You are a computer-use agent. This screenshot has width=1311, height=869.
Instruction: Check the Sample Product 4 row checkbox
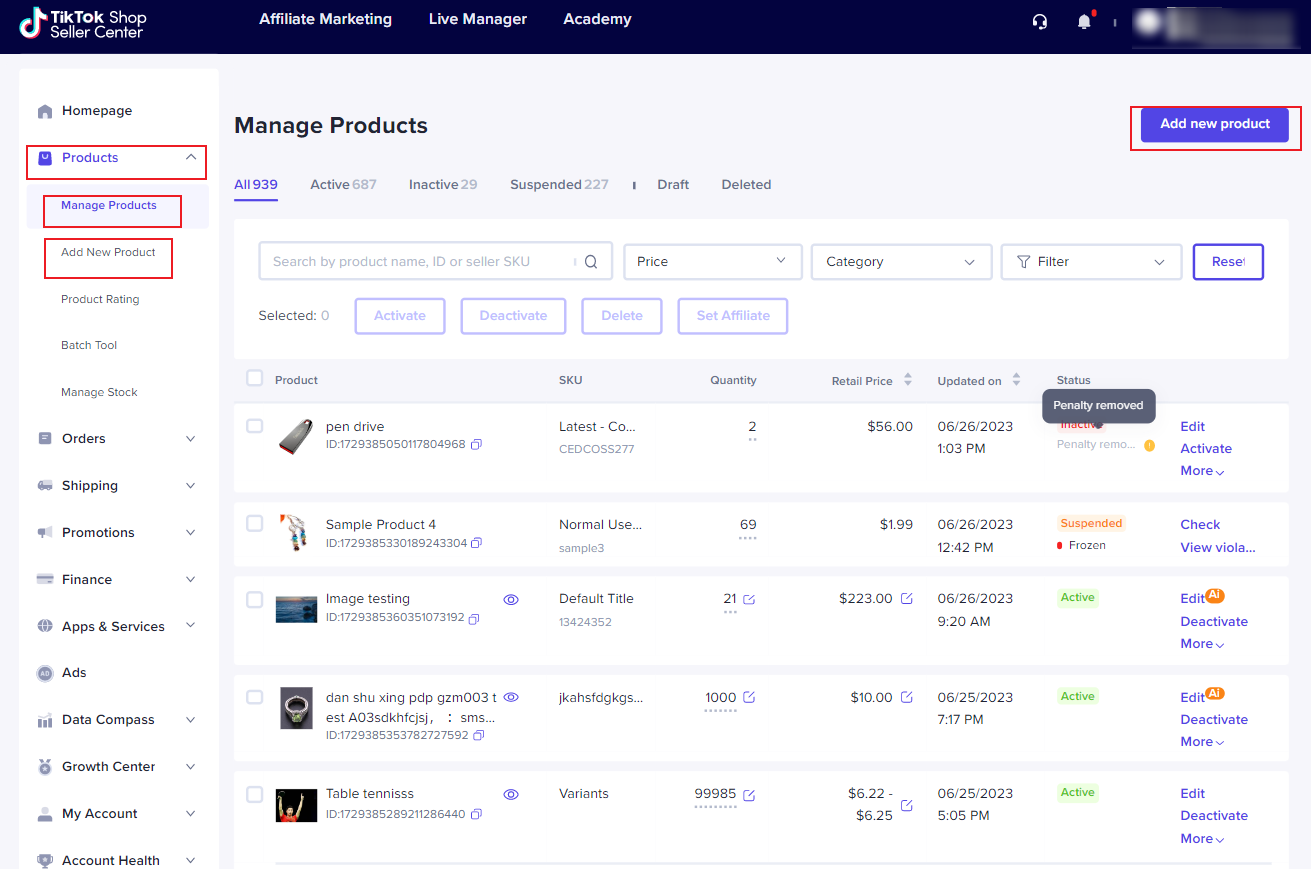click(254, 523)
